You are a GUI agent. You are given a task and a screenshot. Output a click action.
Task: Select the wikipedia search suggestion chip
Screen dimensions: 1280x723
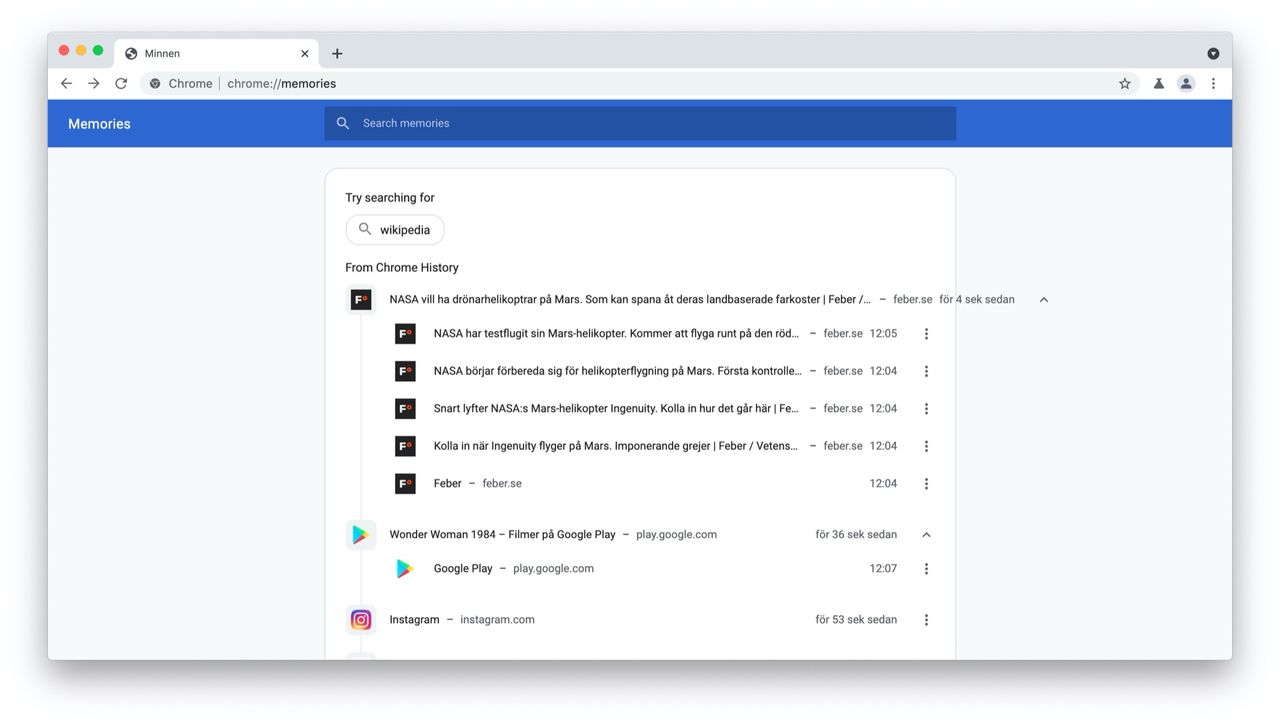click(395, 230)
